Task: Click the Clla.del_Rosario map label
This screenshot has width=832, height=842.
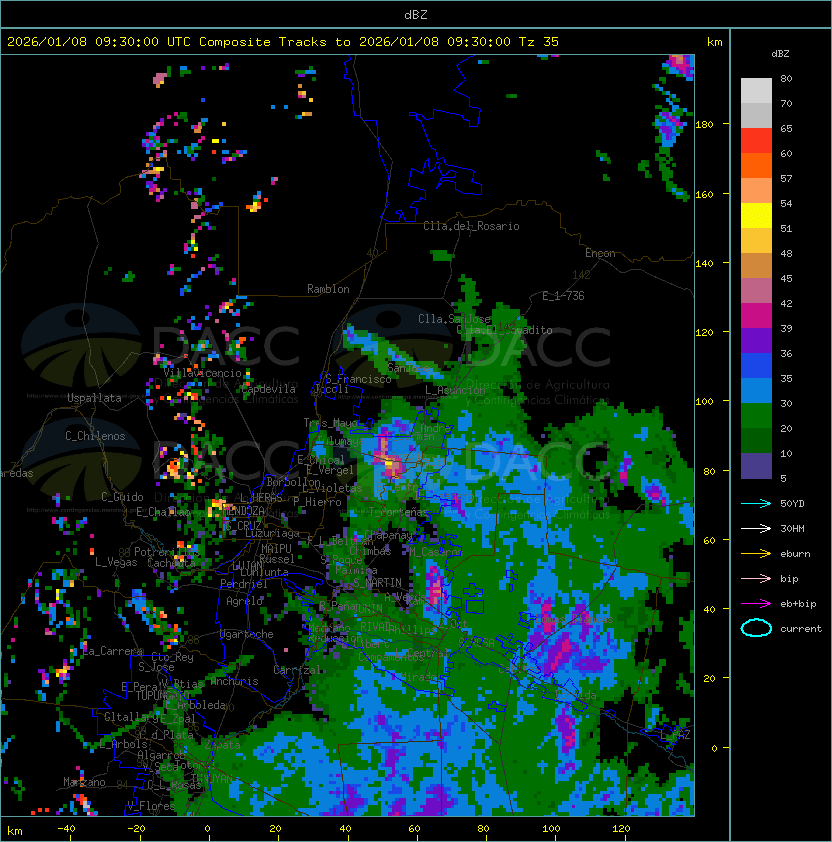Action: [471, 226]
